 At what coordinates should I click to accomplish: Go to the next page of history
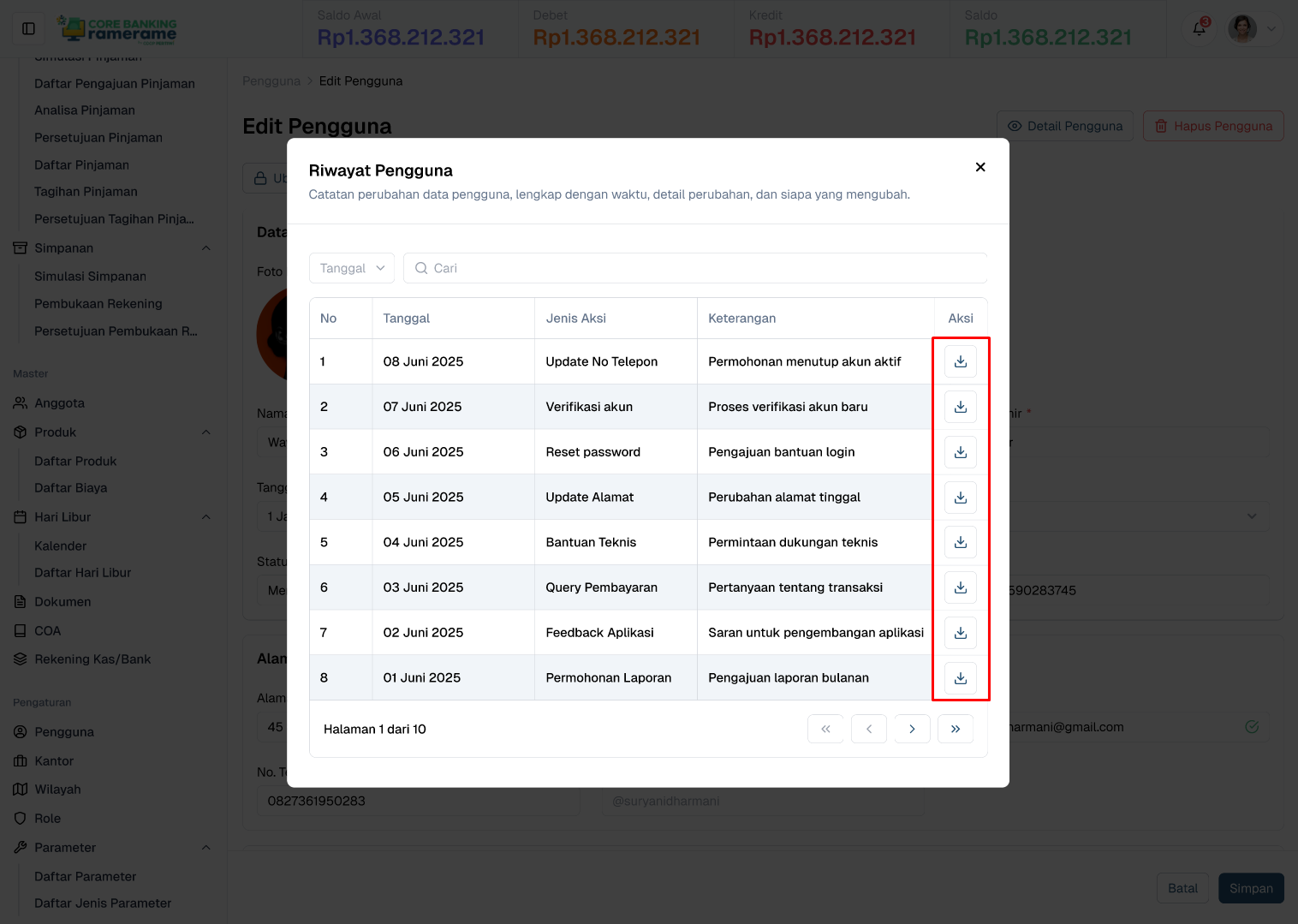click(911, 729)
